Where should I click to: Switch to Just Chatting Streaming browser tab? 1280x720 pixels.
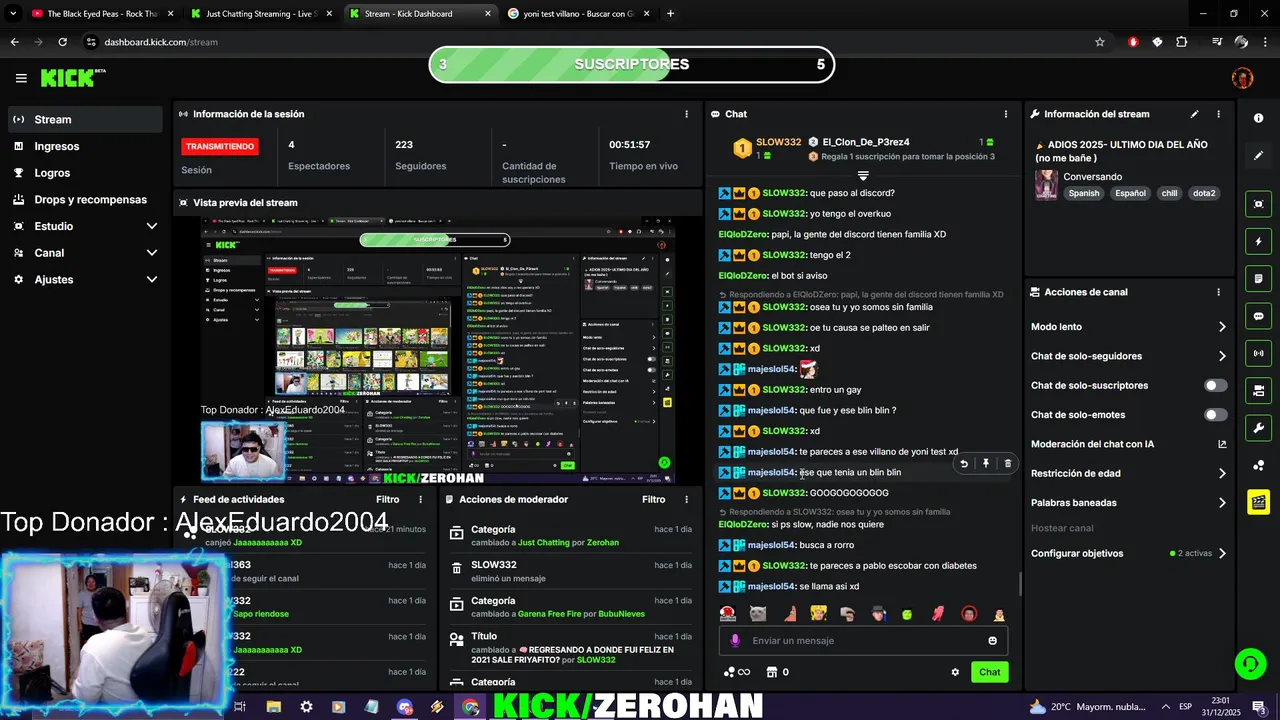click(260, 14)
